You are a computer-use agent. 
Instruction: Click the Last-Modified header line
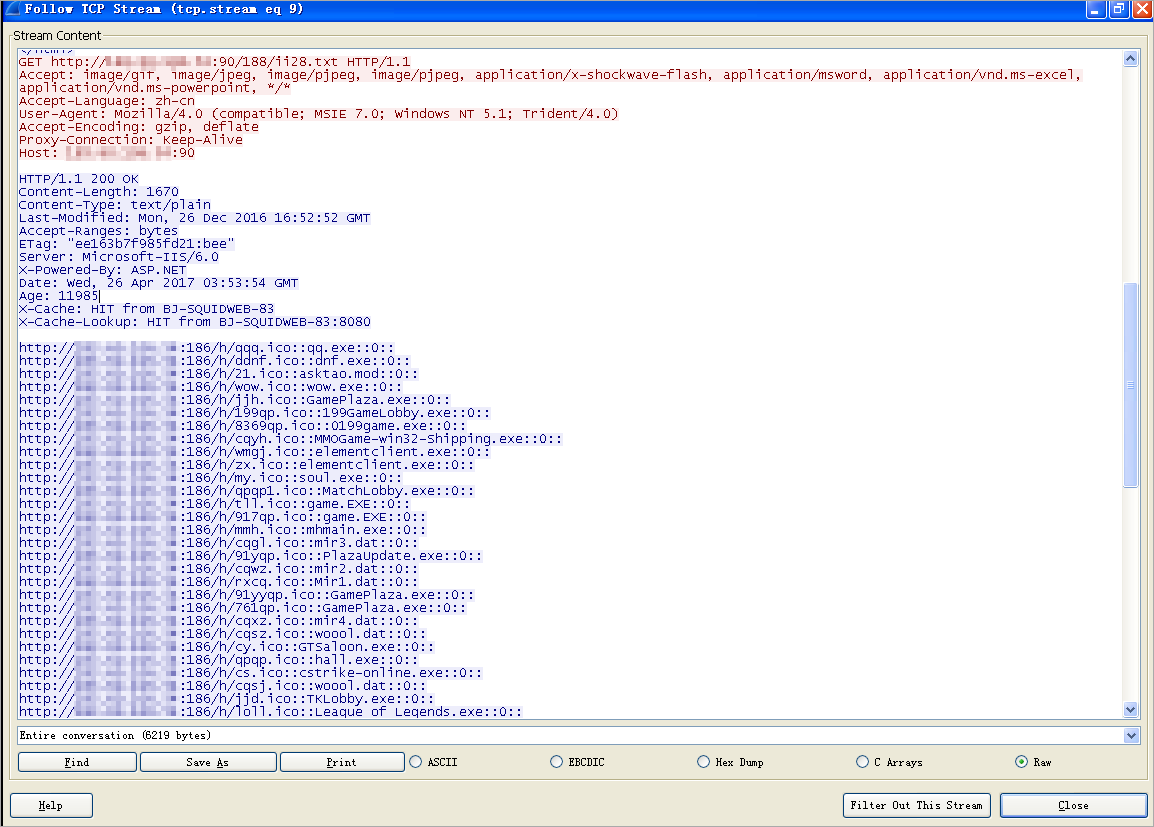(194, 218)
